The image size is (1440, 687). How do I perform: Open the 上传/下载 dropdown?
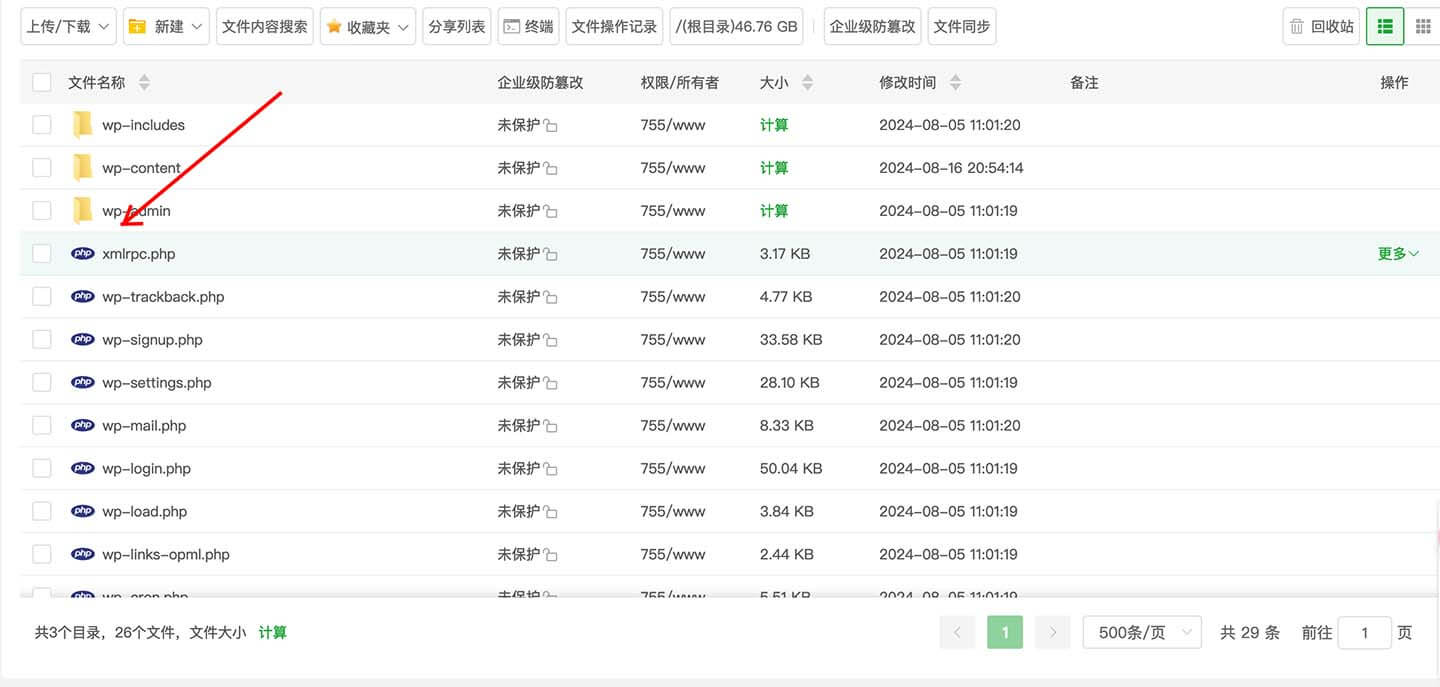[x=68, y=27]
